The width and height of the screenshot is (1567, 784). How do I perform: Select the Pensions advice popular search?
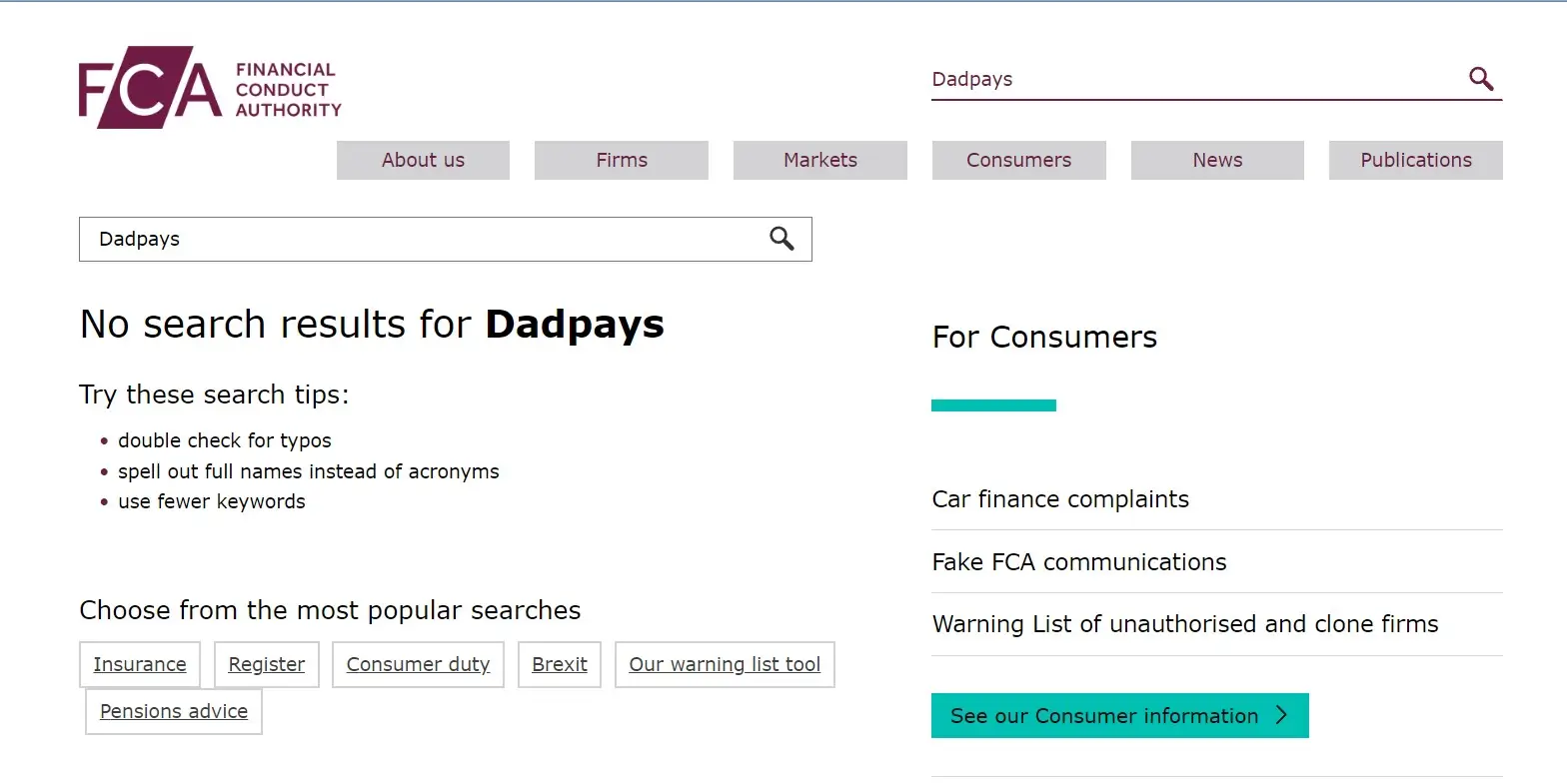tap(174, 711)
